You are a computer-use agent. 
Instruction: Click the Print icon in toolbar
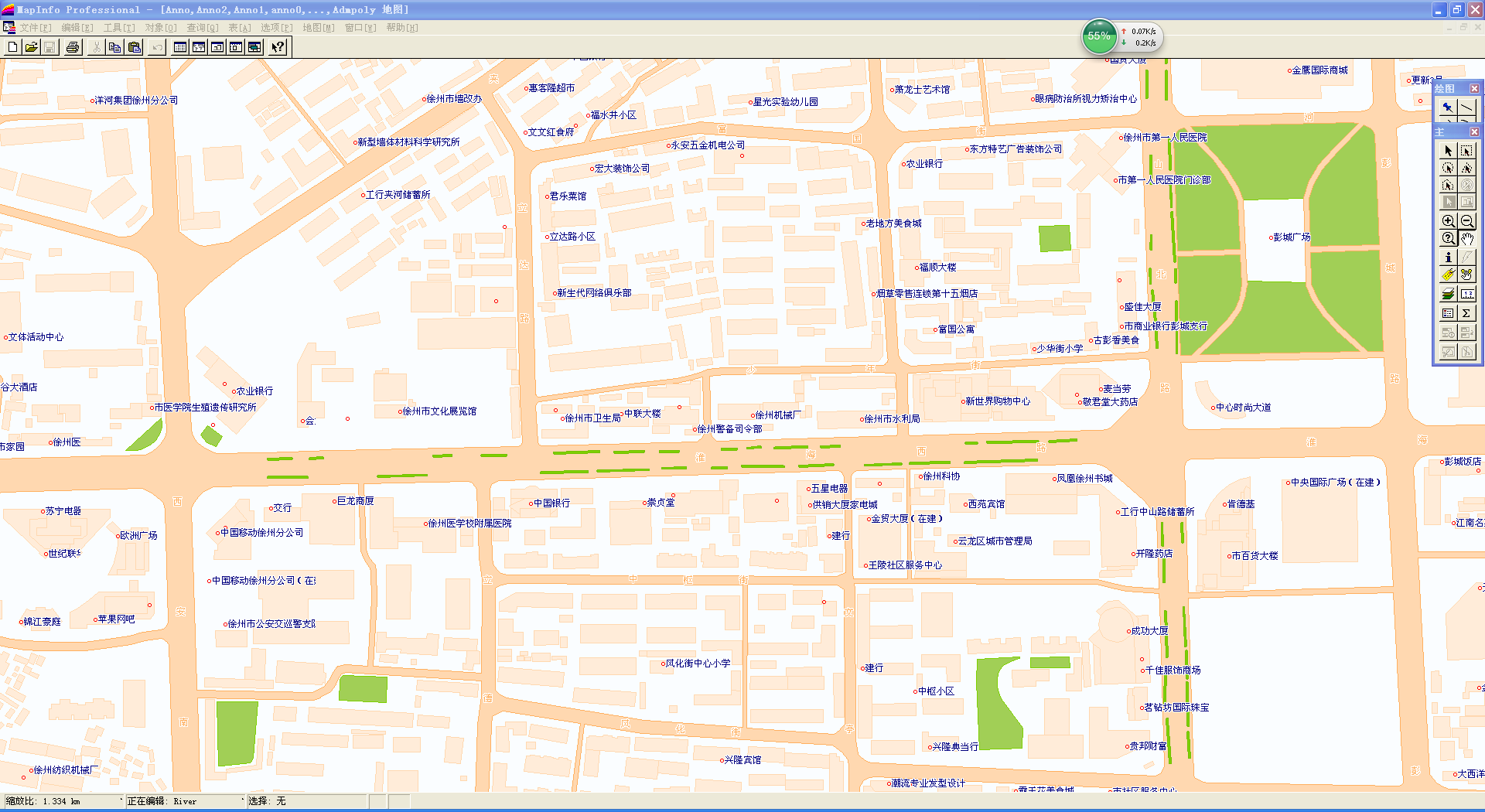73,47
